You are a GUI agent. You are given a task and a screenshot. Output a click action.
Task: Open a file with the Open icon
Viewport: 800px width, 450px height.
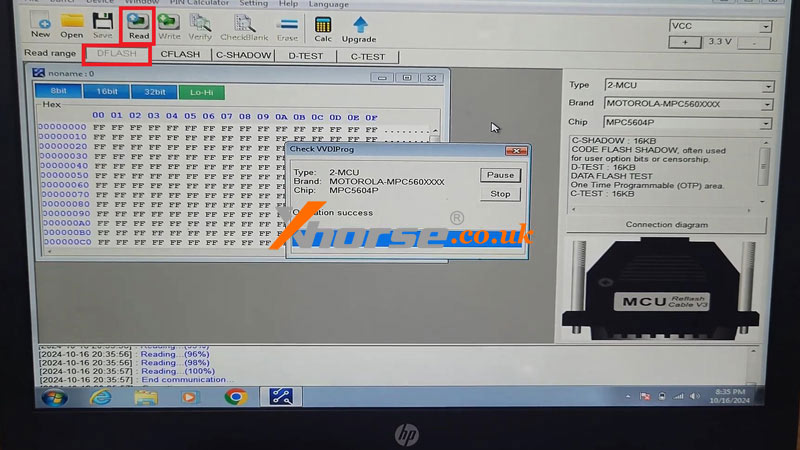[71, 24]
